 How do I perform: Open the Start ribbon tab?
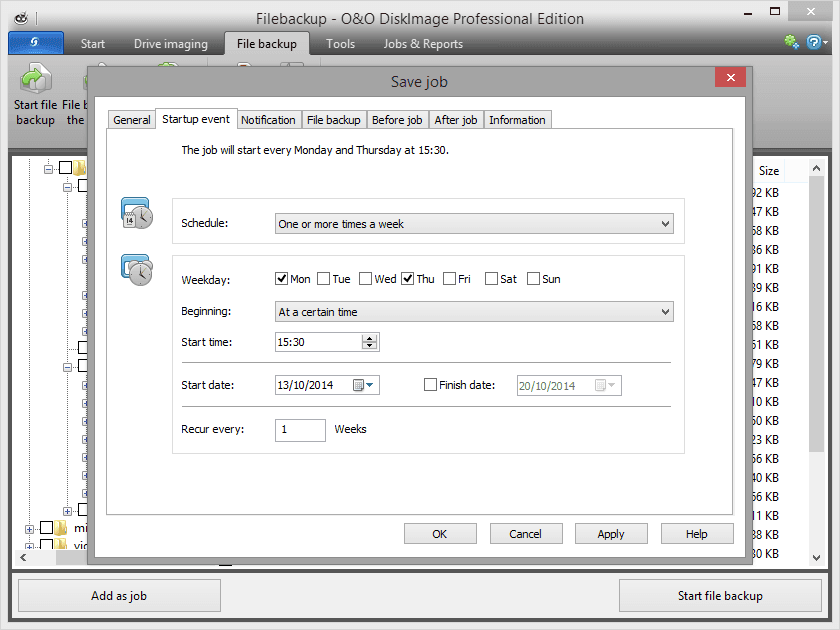93,44
